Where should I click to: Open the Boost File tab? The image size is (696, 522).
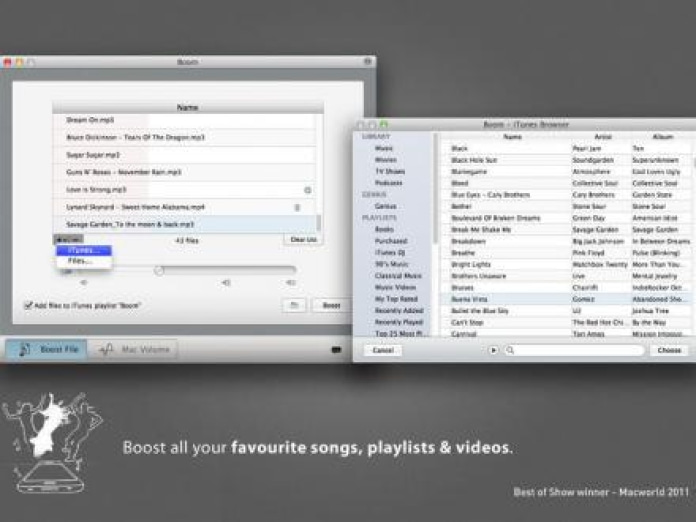(x=46, y=349)
